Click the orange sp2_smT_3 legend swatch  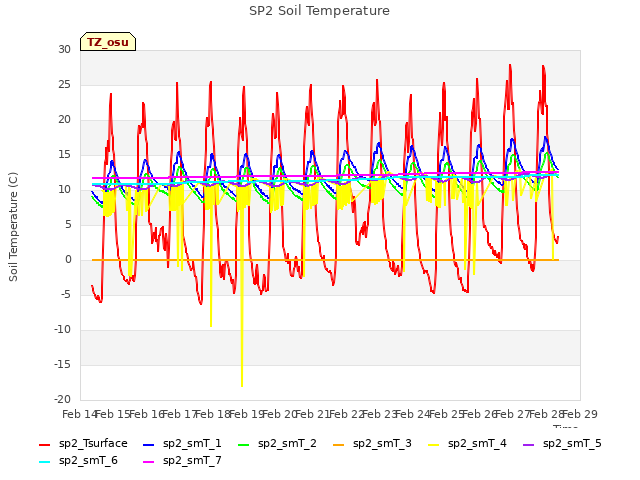coord(338,444)
